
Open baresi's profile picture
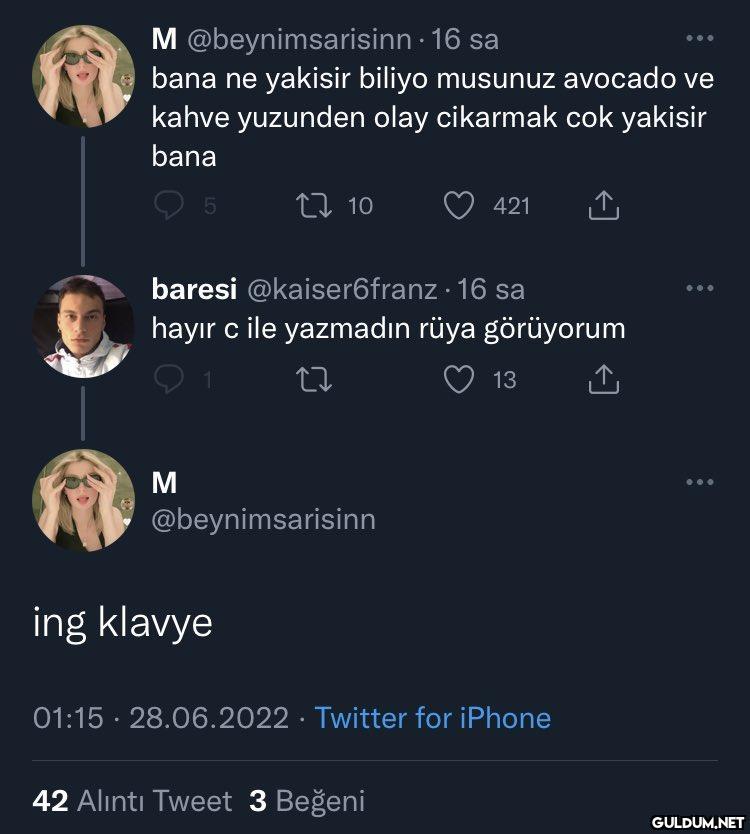pos(83,326)
